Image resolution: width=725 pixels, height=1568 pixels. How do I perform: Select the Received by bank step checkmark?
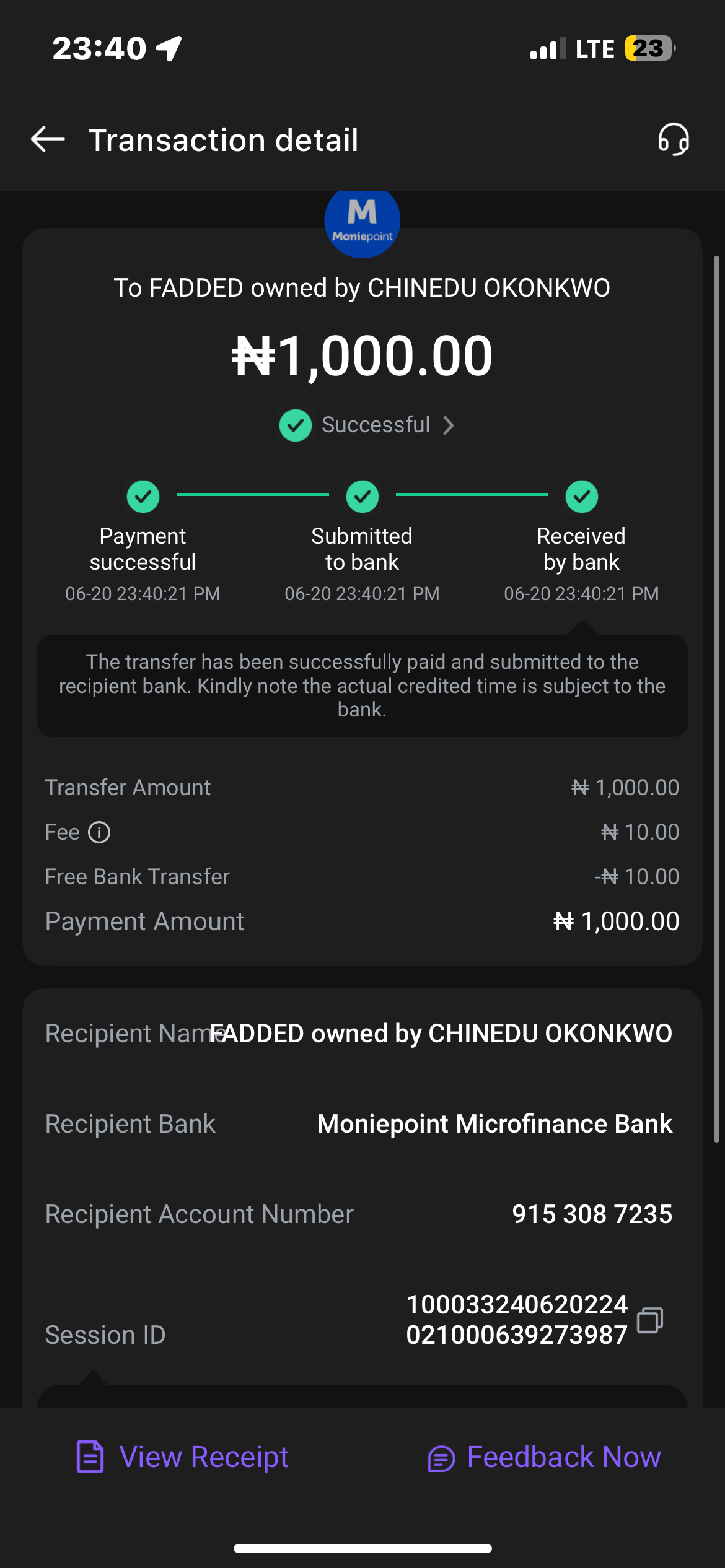point(582,497)
